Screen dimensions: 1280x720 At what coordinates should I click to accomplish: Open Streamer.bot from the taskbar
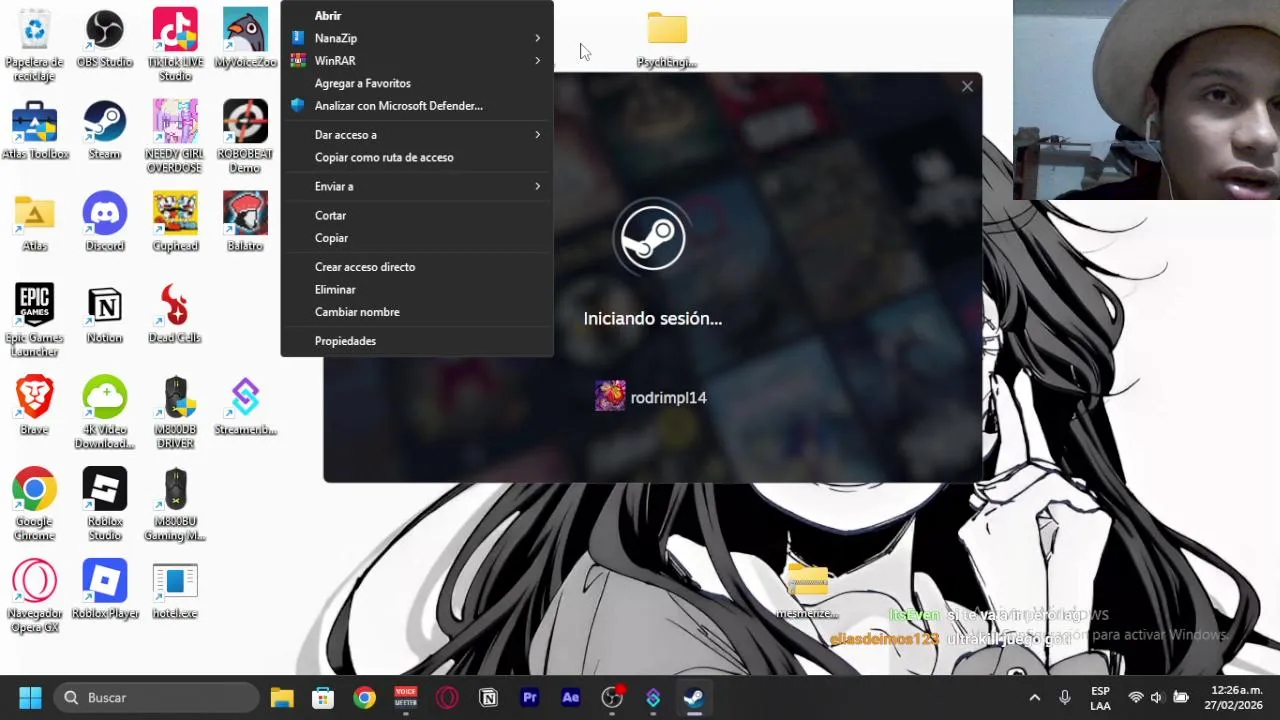tap(653, 697)
